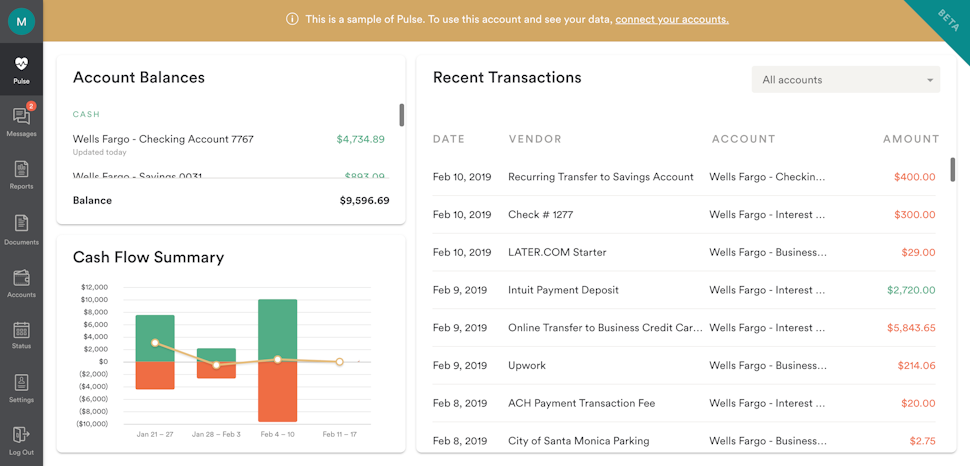
Task: Click the Account Balances scrollbar
Action: pos(401,115)
